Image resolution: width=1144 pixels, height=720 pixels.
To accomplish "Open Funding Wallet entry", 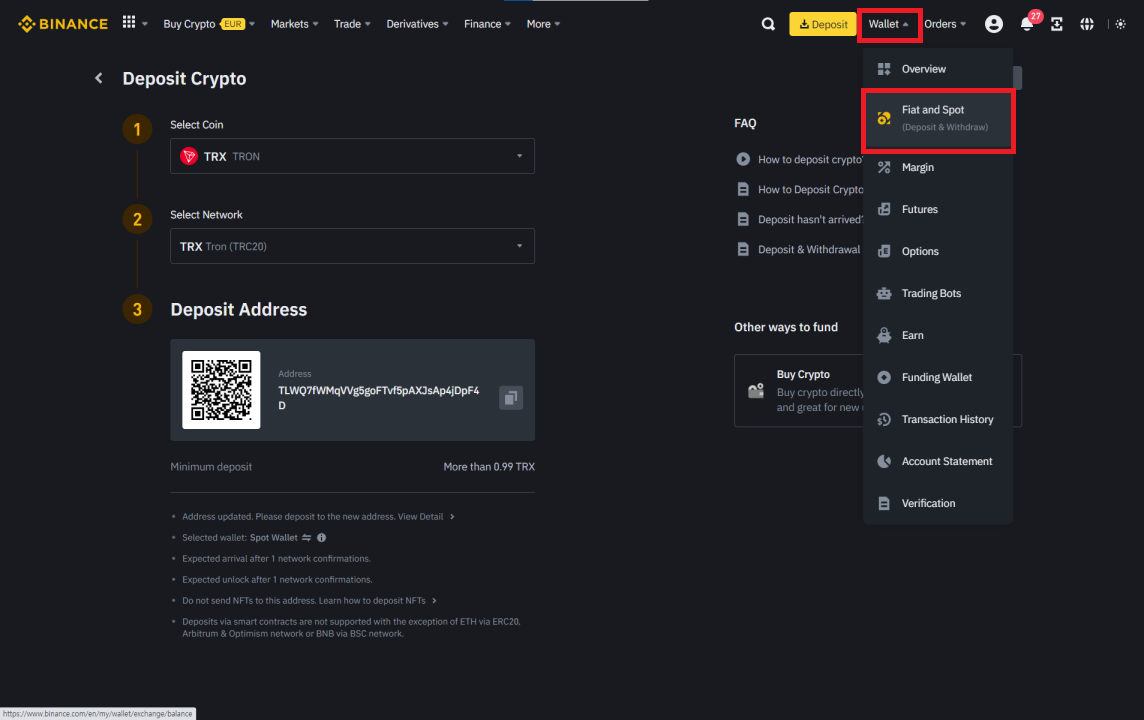I will tap(938, 377).
